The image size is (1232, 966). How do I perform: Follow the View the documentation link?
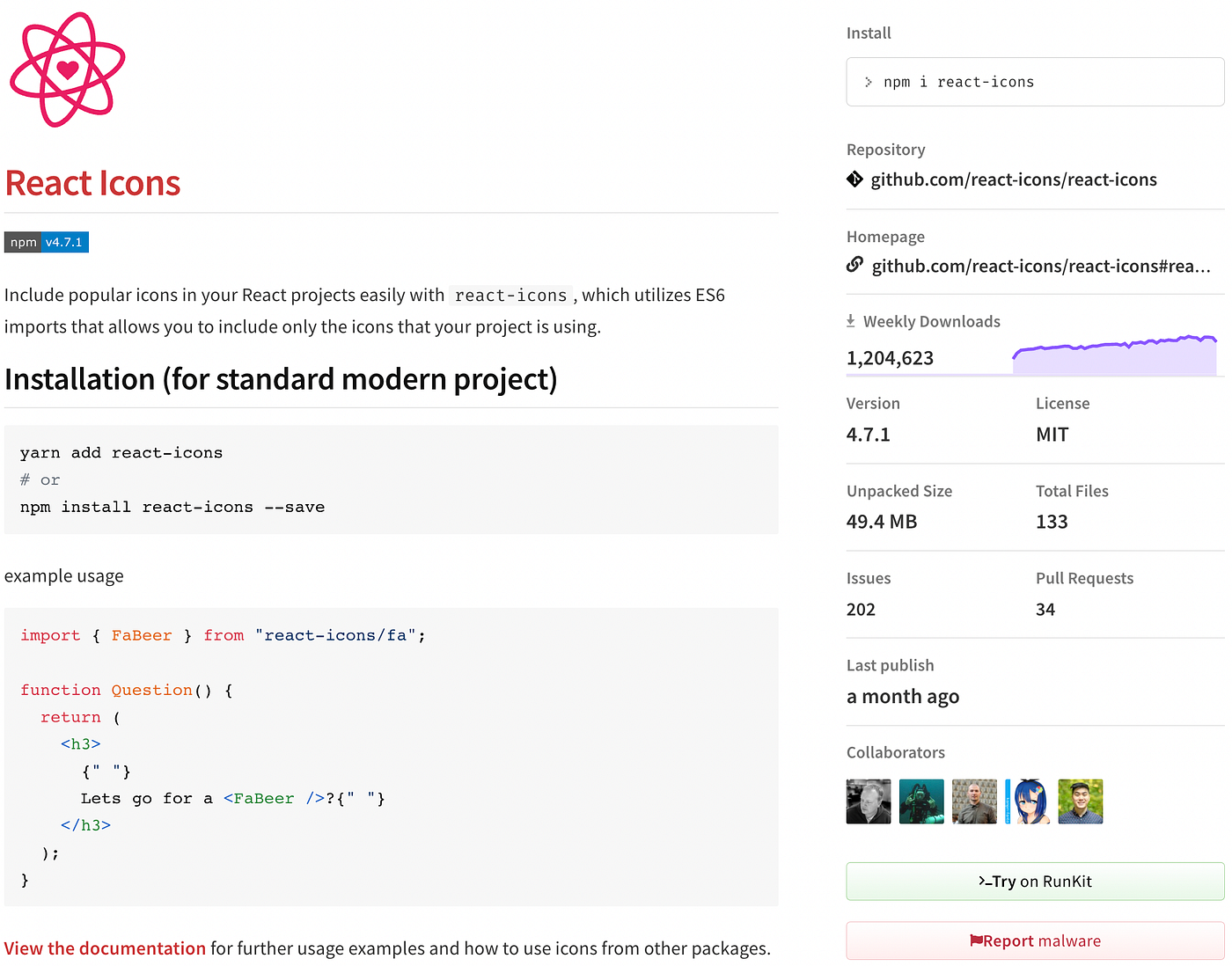(x=105, y=948)
